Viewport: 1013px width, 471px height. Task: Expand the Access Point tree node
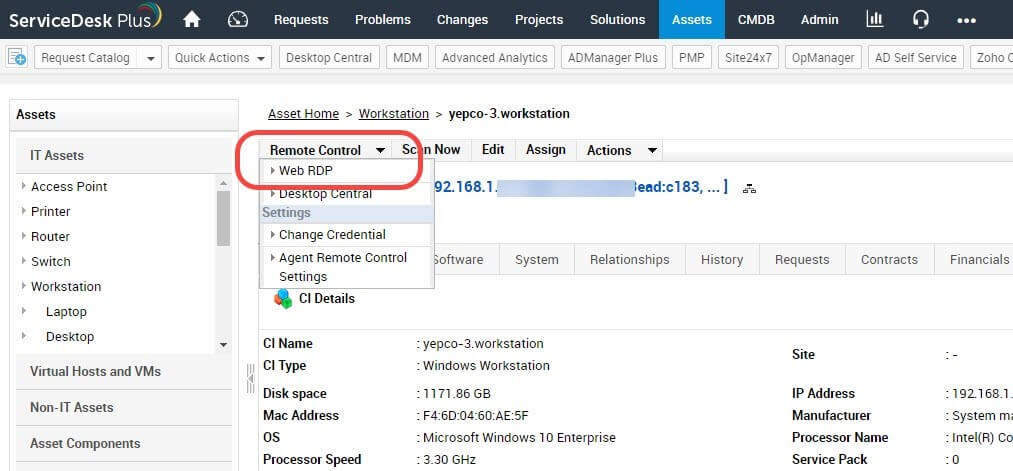24,186
